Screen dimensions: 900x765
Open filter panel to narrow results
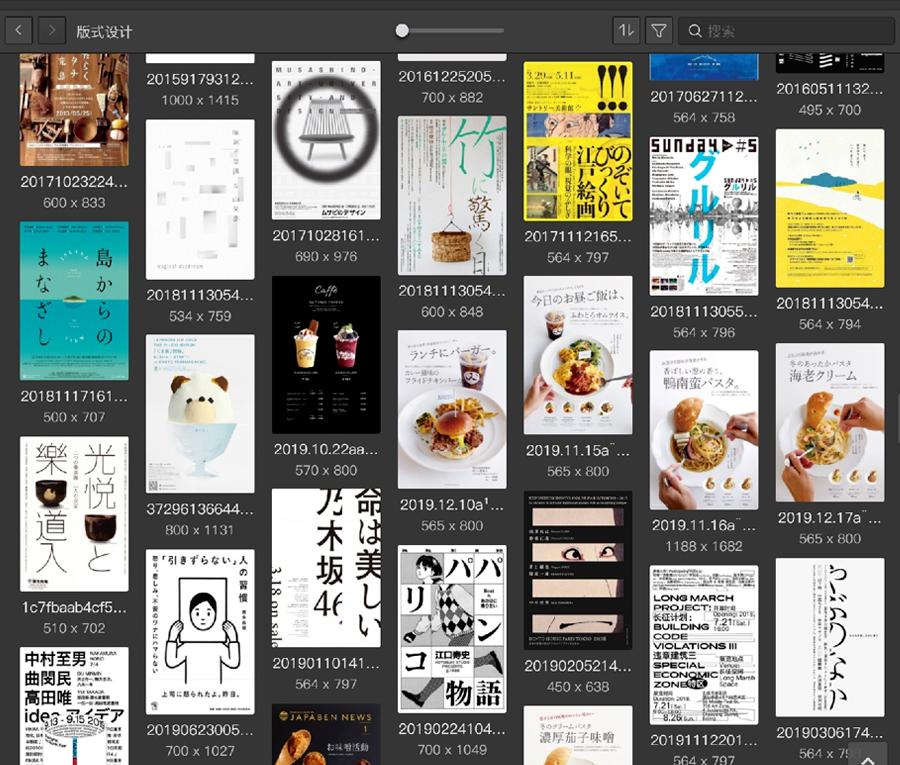659,30
